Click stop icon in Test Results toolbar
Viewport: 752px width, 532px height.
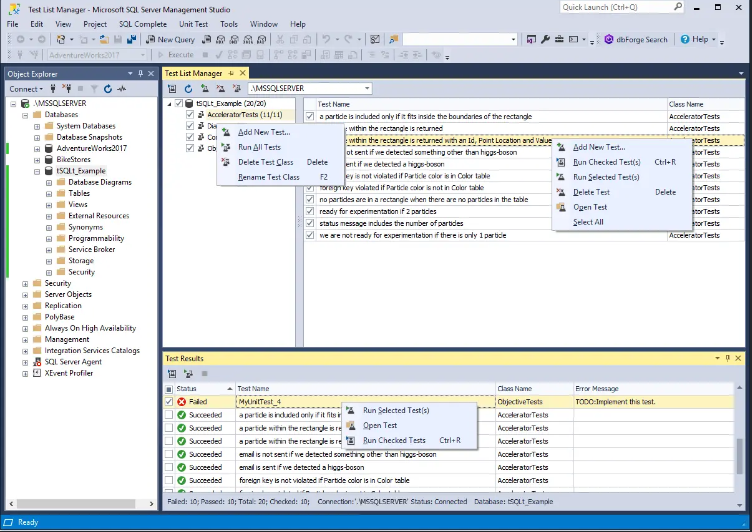pos(204,374)
